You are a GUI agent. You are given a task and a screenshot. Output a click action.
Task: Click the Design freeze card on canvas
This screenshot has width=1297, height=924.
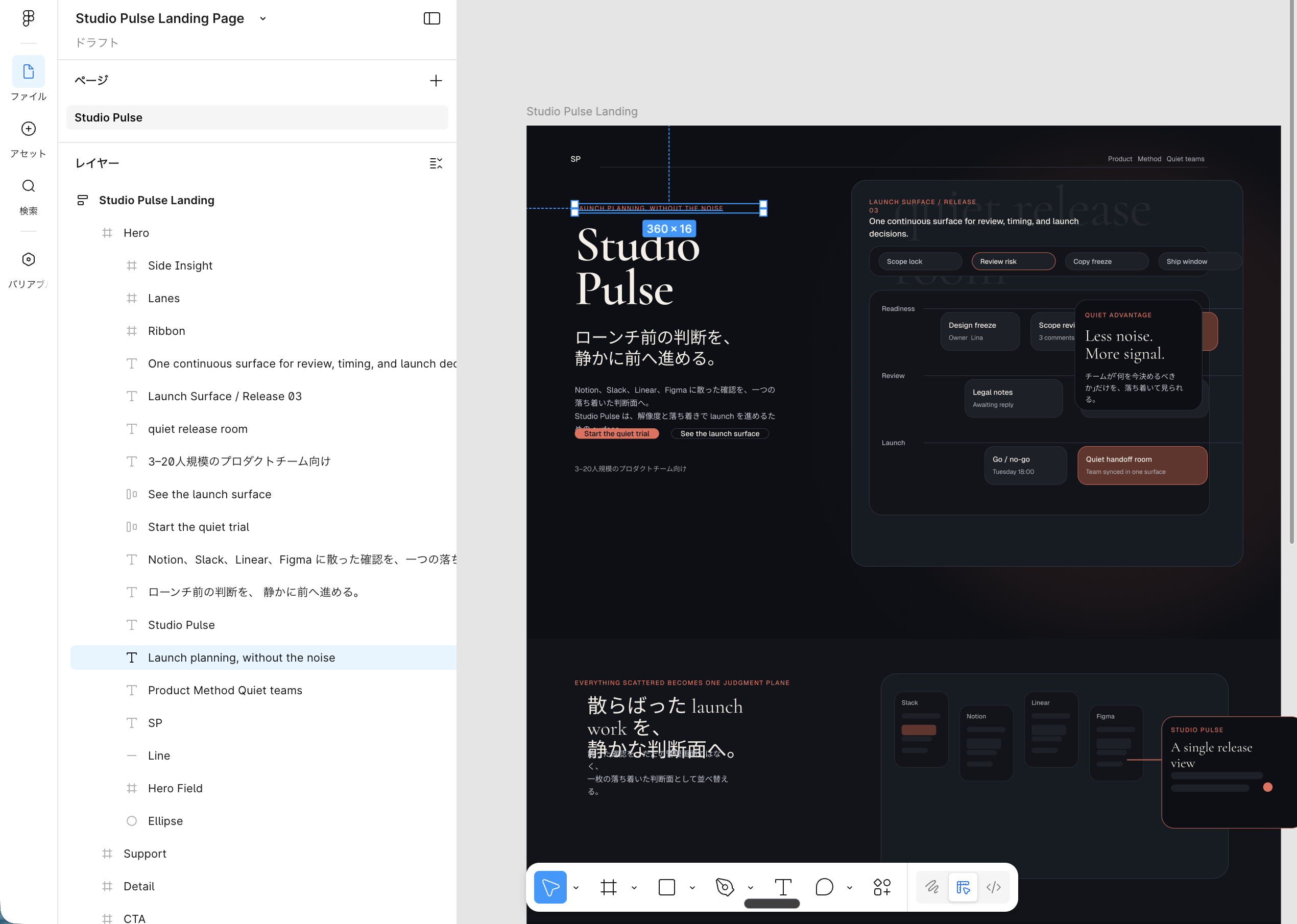point(980,331)
